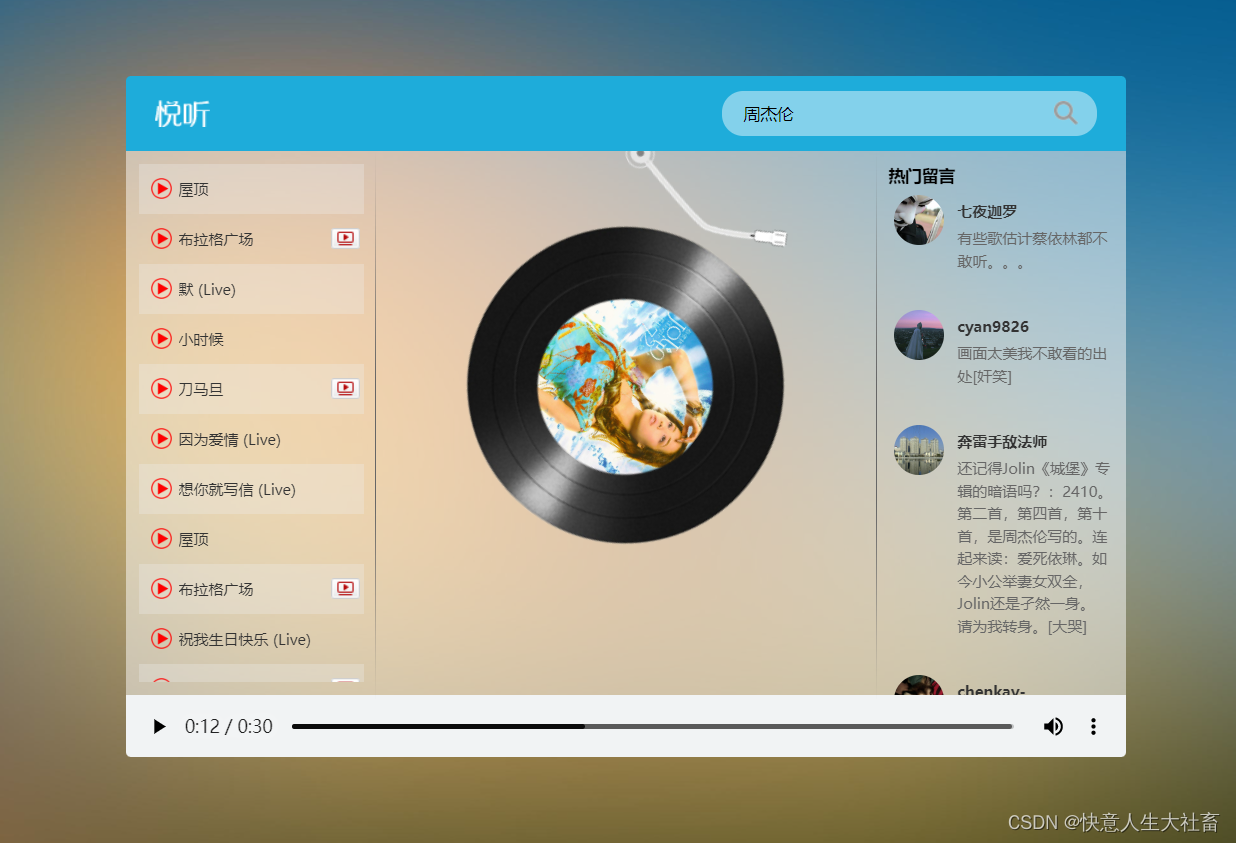Click the search magnifier icon
1236x843 pixels.
tap(1064, 113)
